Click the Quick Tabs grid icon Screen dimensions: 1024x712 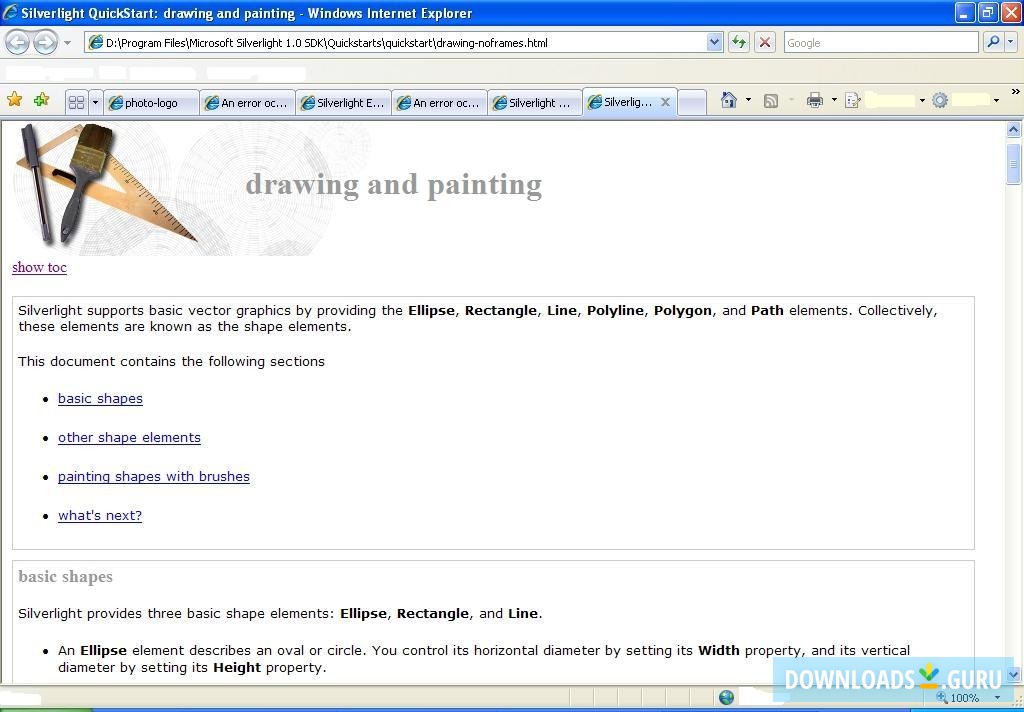pos(76,103)
